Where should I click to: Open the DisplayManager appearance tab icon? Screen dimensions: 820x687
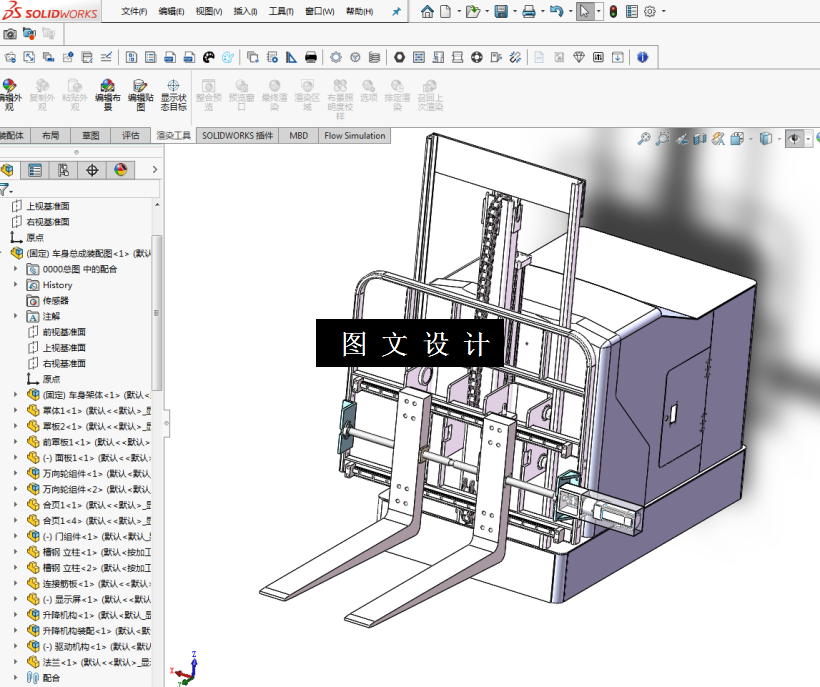(x=121, y=170)
